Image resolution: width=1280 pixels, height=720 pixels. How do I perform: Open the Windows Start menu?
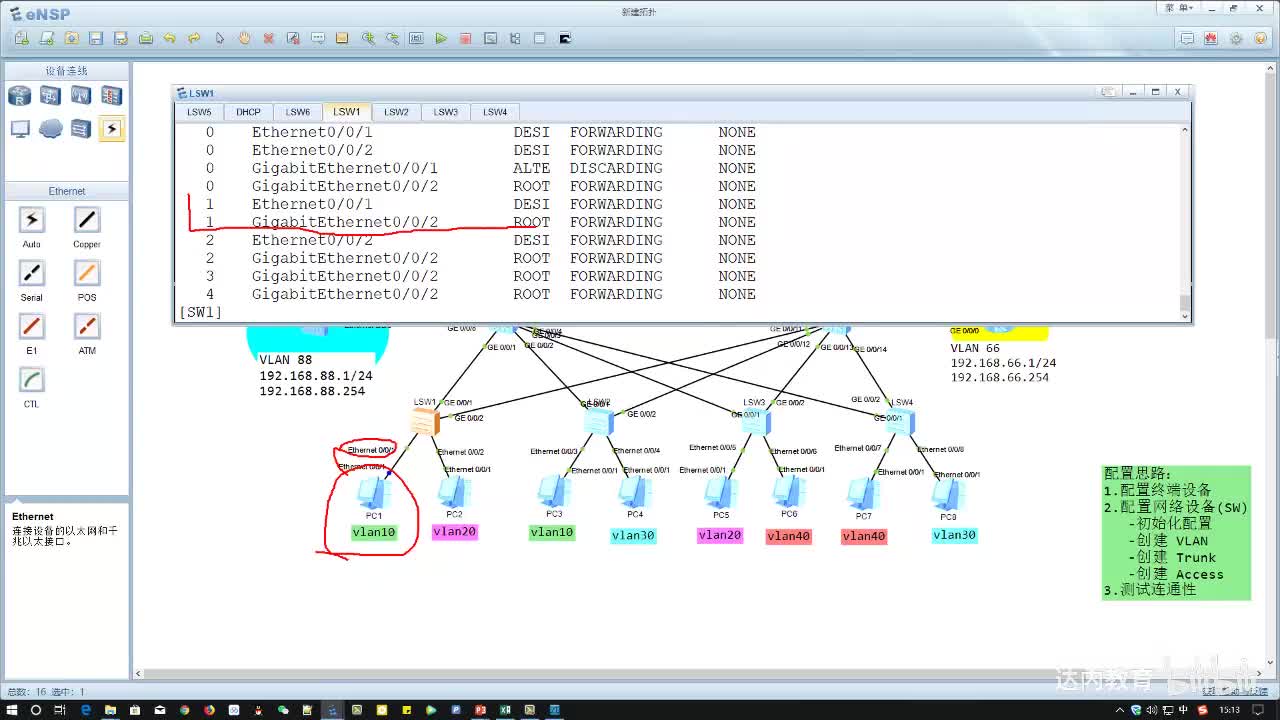point(11,710)
